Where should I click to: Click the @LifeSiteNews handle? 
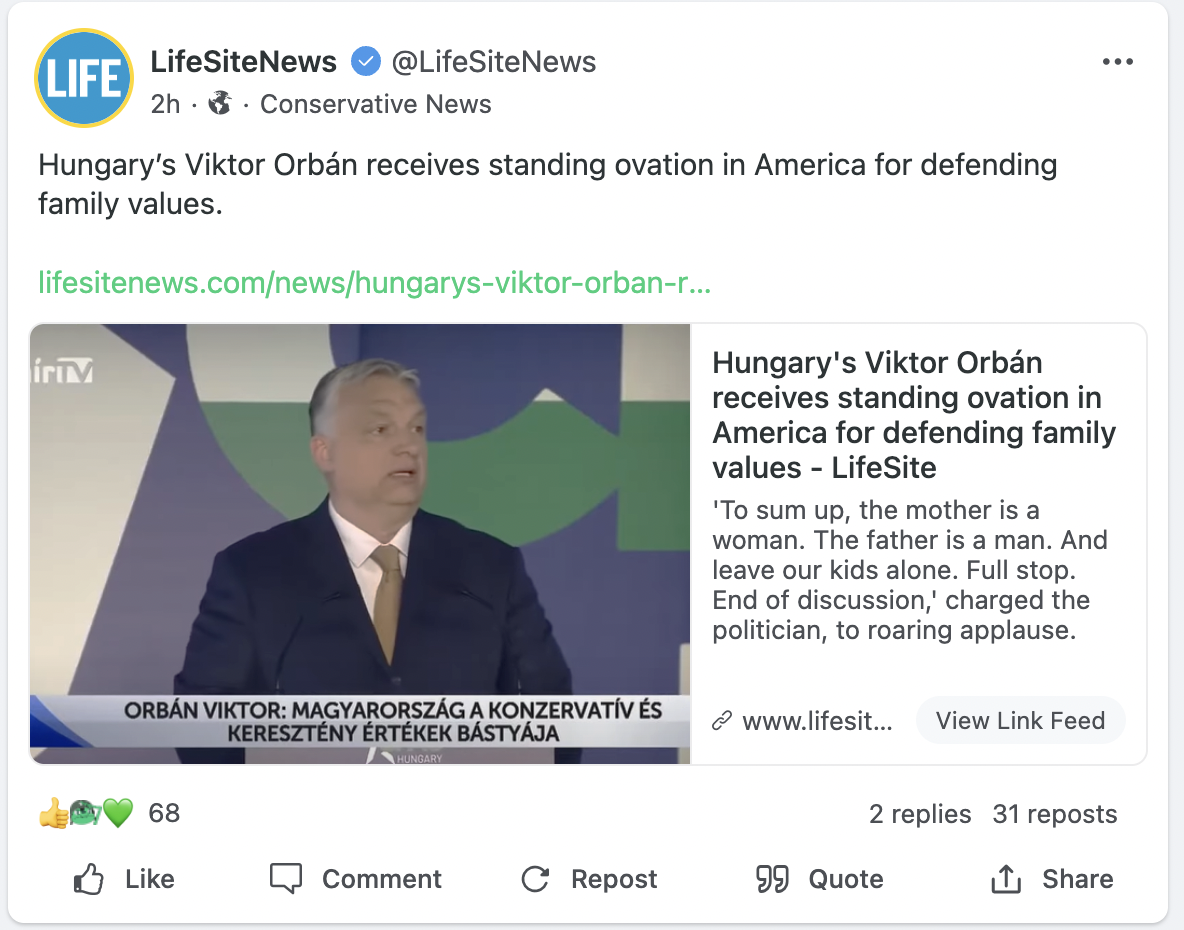click(494, 61)
